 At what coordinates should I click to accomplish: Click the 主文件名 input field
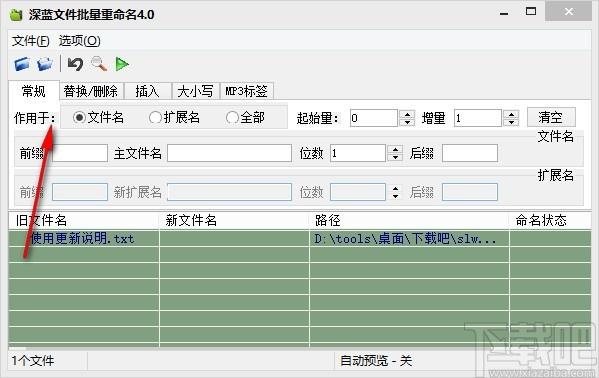[x=229, y=153]
